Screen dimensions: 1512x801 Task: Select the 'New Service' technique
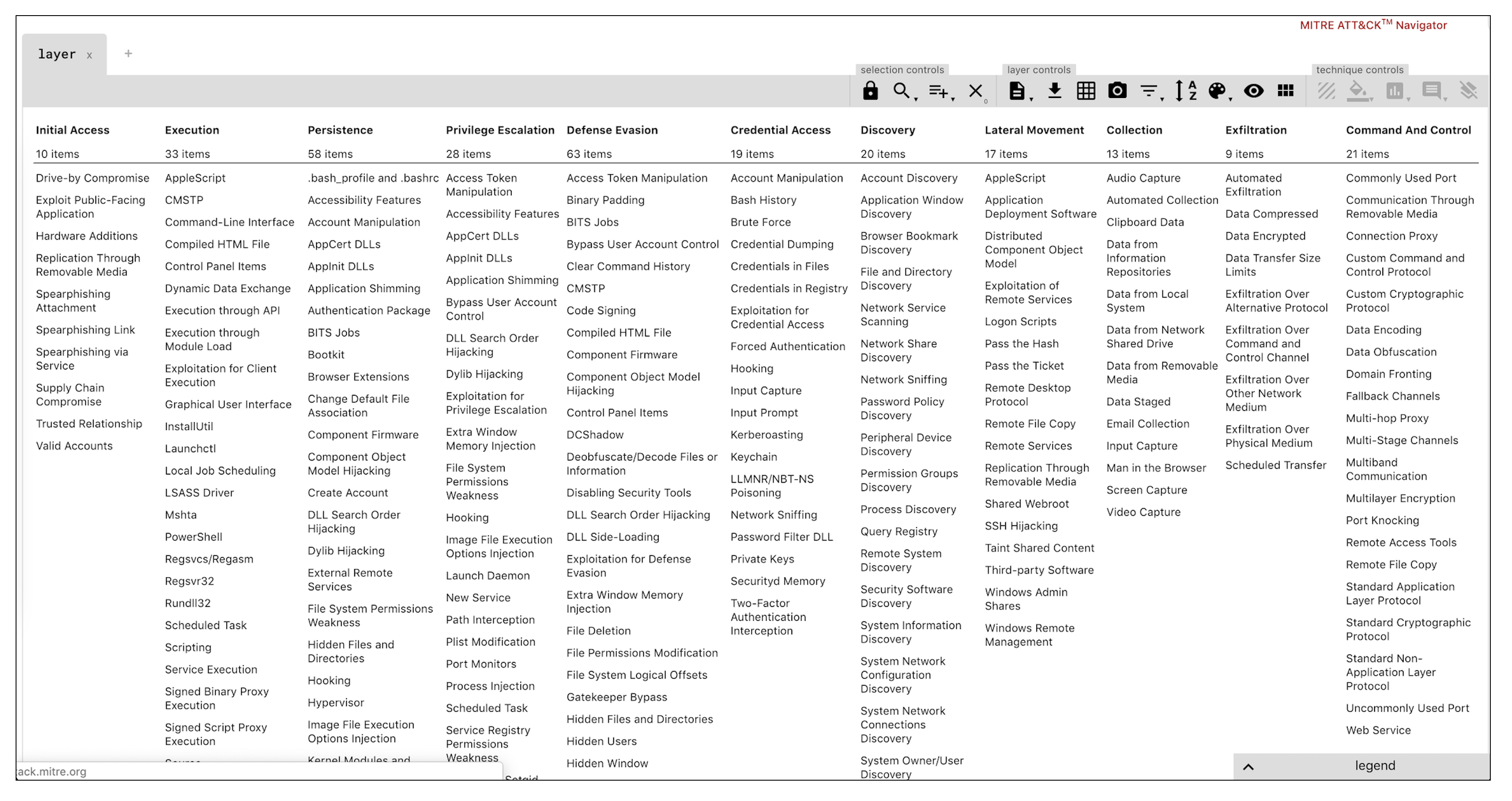point(478,597)
